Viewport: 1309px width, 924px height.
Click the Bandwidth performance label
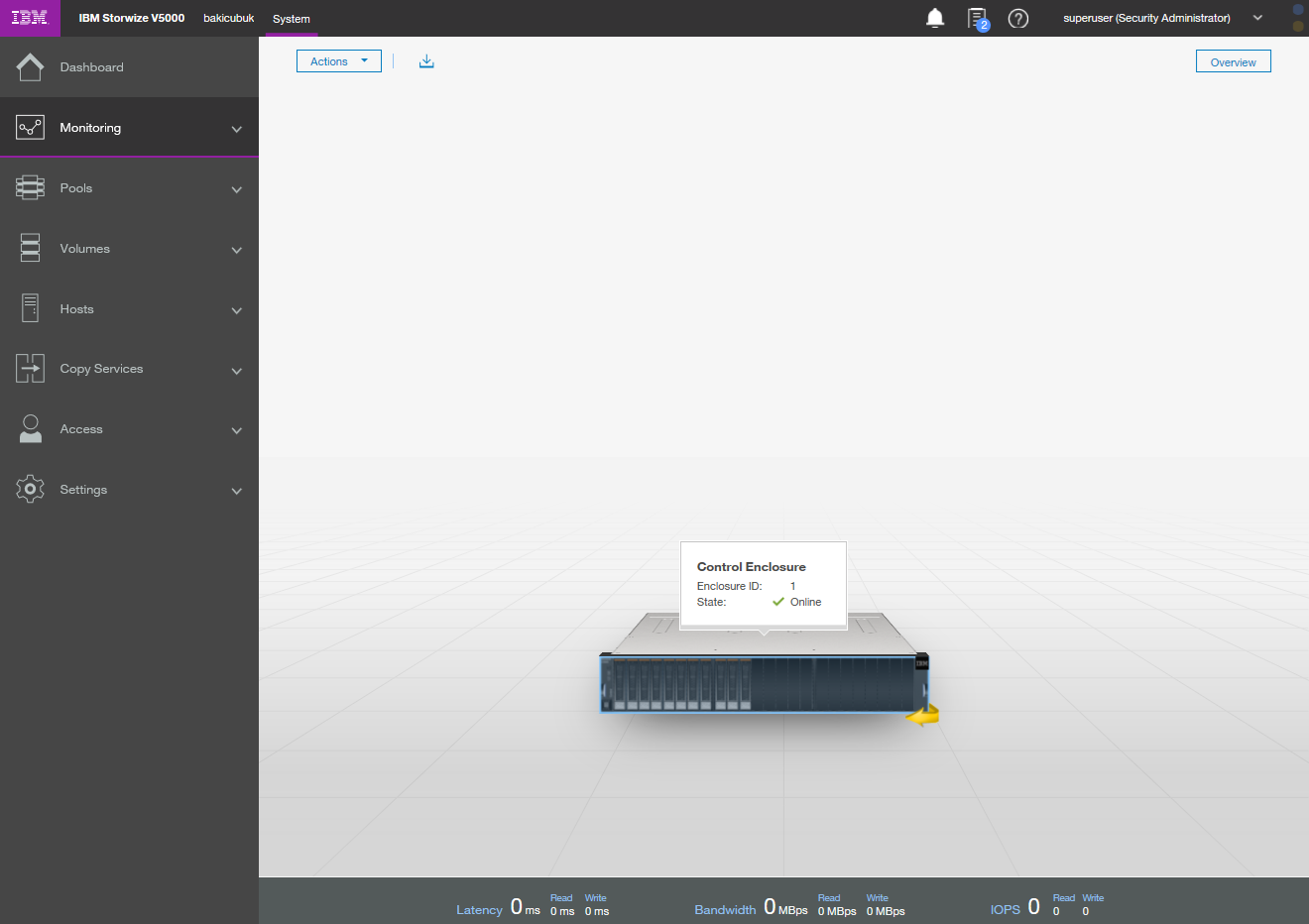[725, 910]
